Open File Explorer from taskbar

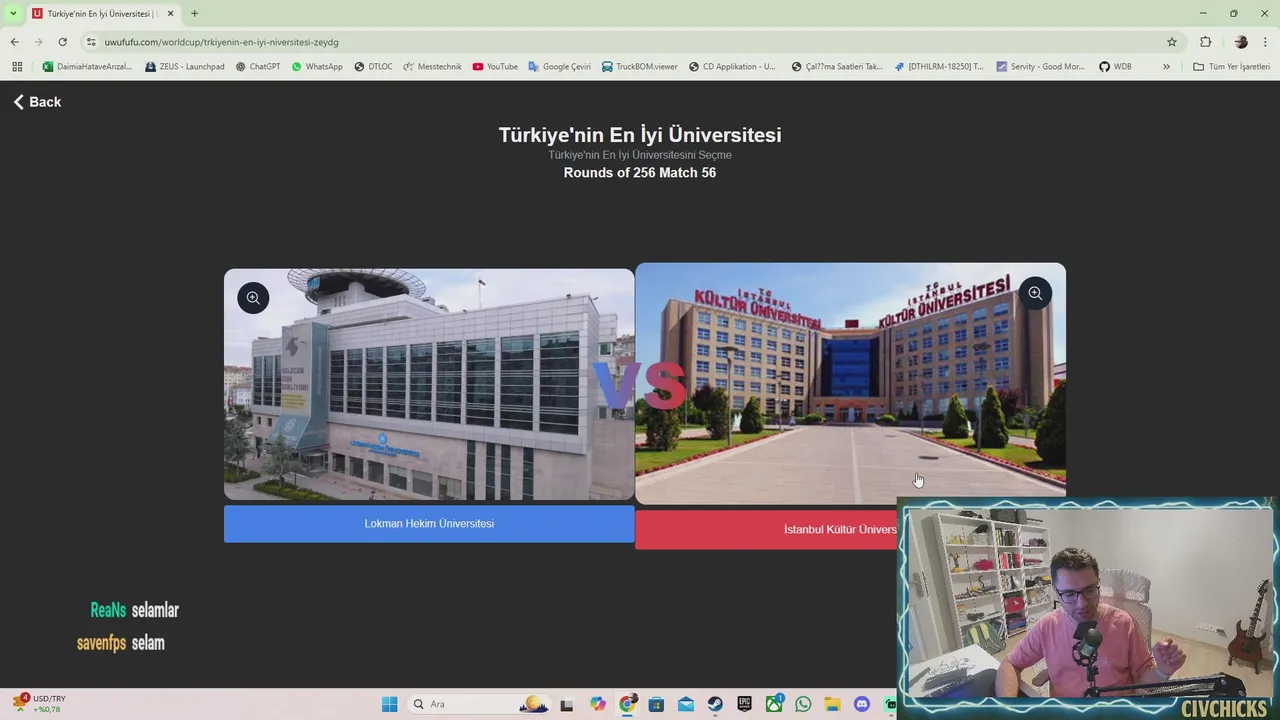coord(832,704)
